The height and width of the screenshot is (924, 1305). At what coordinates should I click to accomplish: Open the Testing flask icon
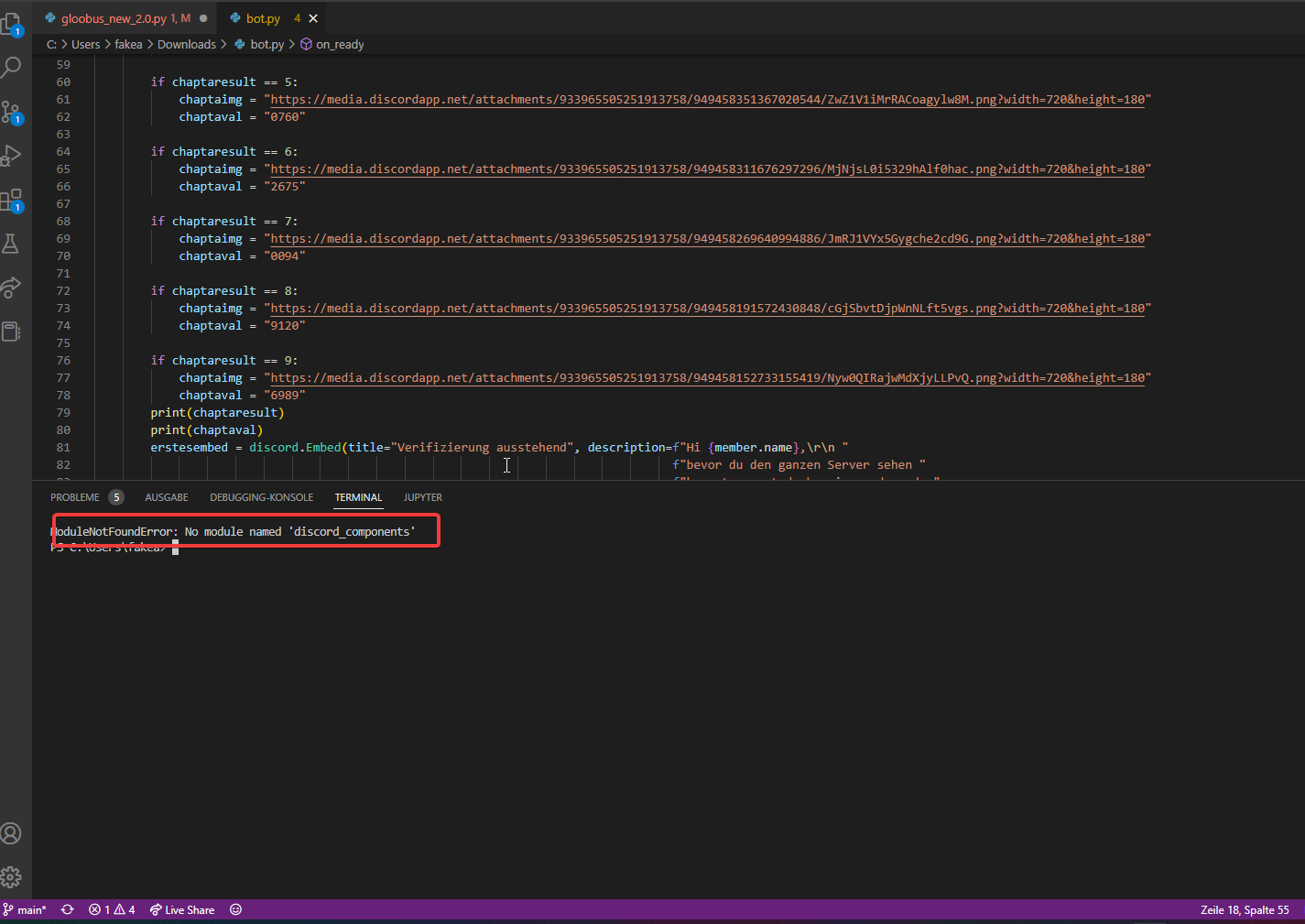[x=11, y=244]
